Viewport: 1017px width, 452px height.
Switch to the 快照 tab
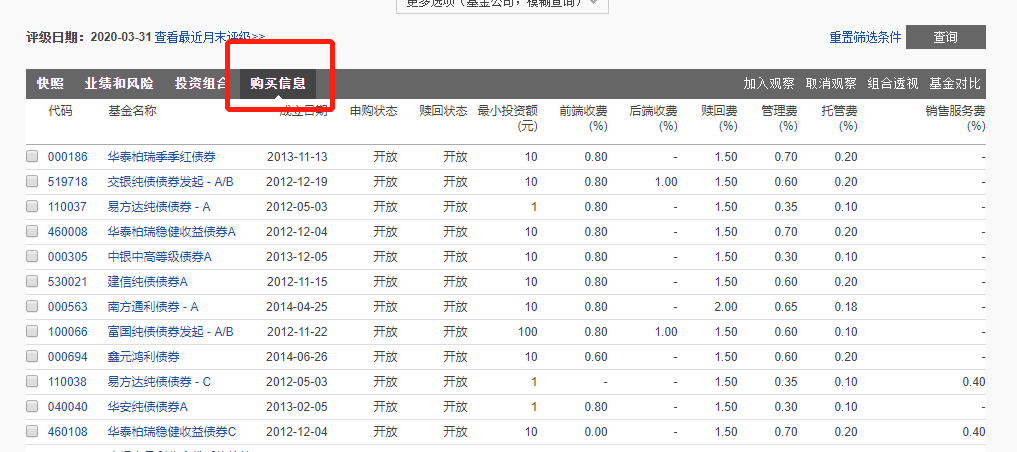pyautogui.click(x=49, y=84)
